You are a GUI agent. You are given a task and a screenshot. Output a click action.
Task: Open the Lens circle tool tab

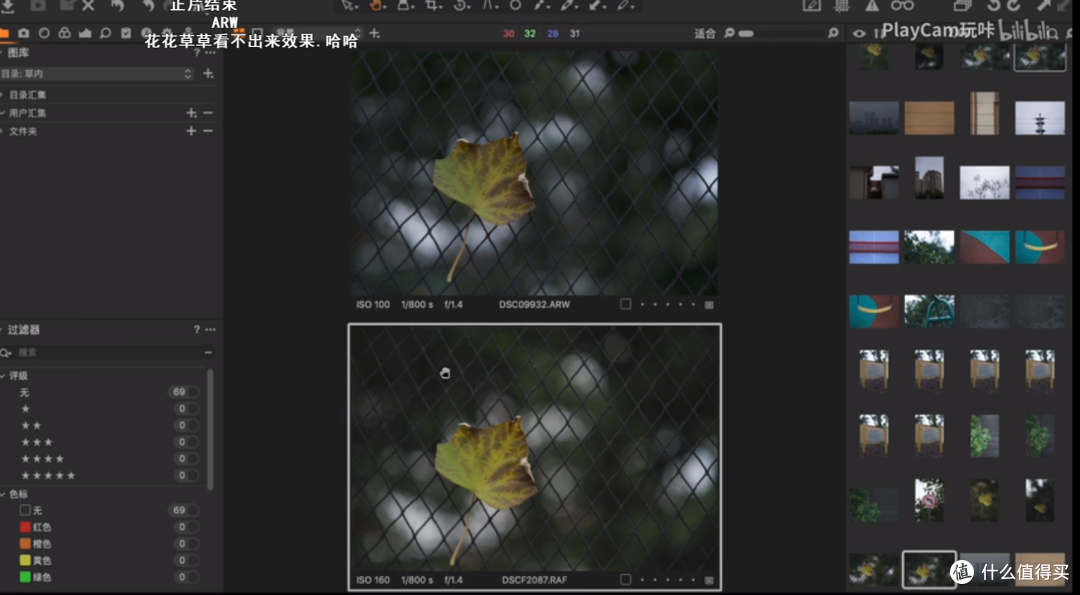[x=44, y=33]
